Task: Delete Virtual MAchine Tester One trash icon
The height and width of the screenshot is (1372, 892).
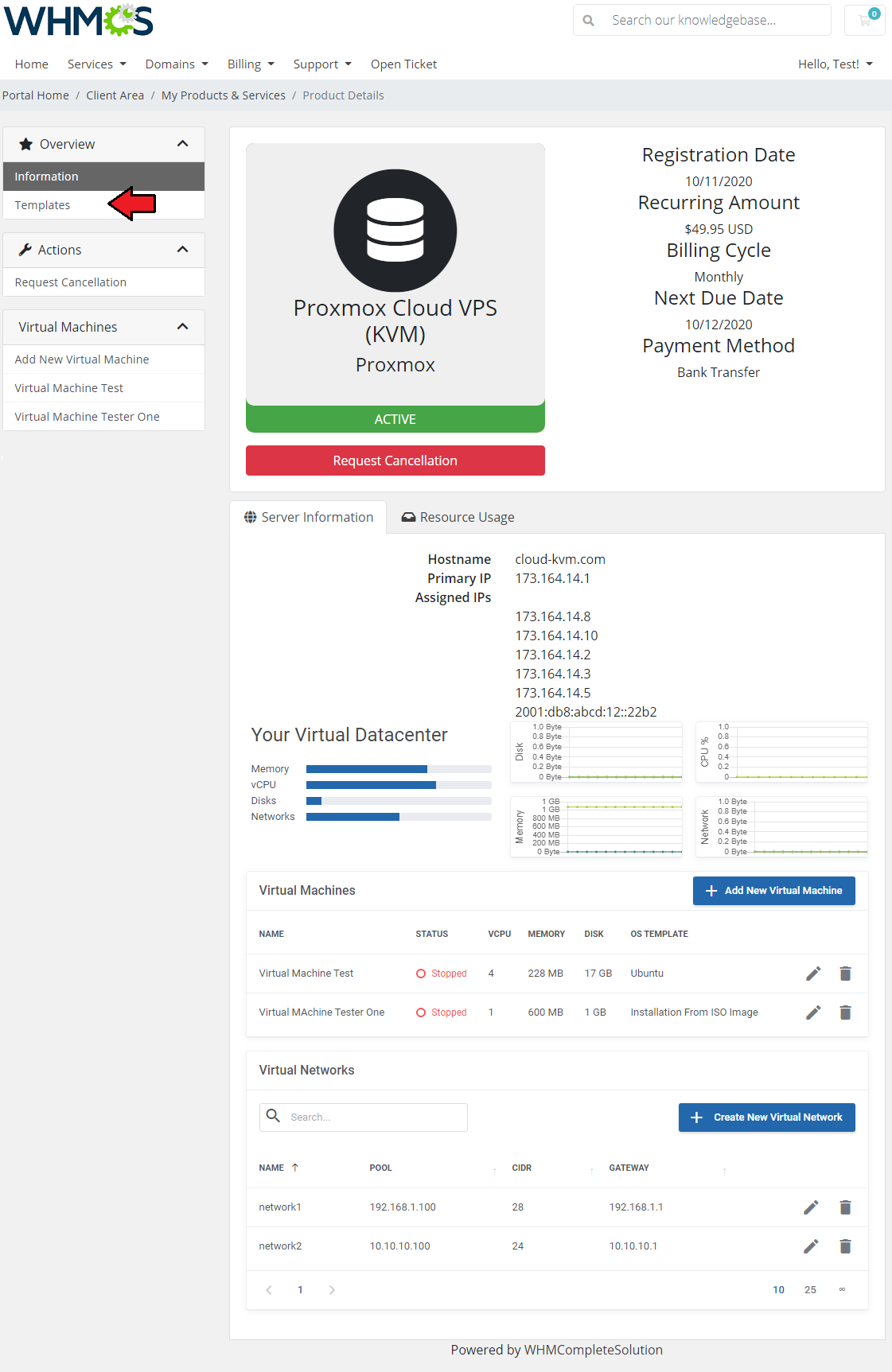Action: pos(845,1012)
